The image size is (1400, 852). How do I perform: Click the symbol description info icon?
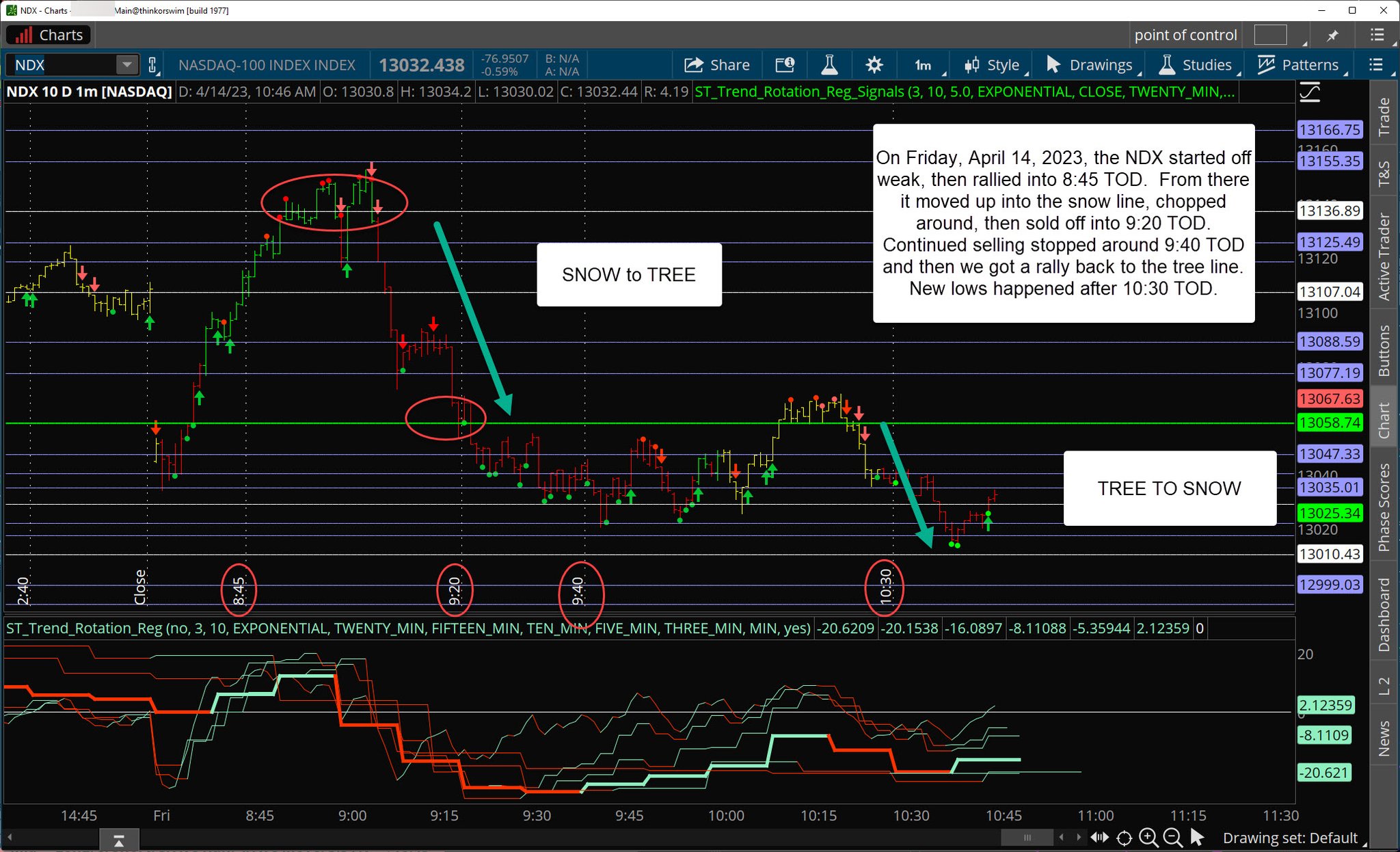click(785, 65)
